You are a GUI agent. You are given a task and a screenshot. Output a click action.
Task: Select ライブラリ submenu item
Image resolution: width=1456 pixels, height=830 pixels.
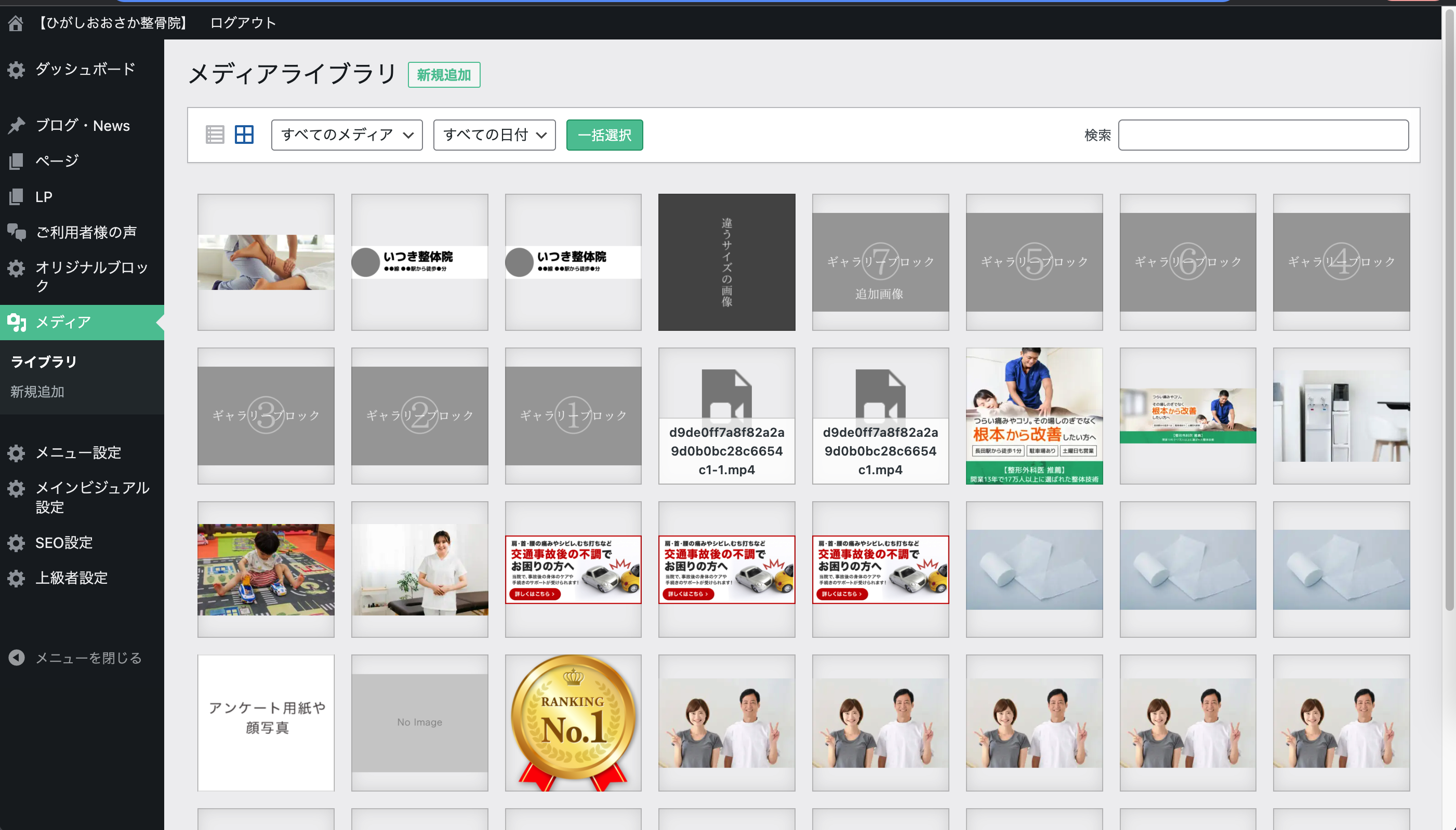(43, 362)
